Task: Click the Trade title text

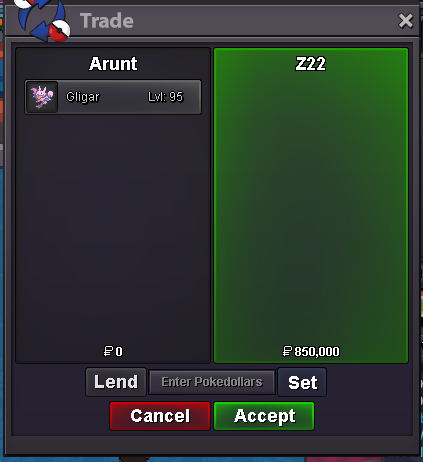Action: [107, 21]
